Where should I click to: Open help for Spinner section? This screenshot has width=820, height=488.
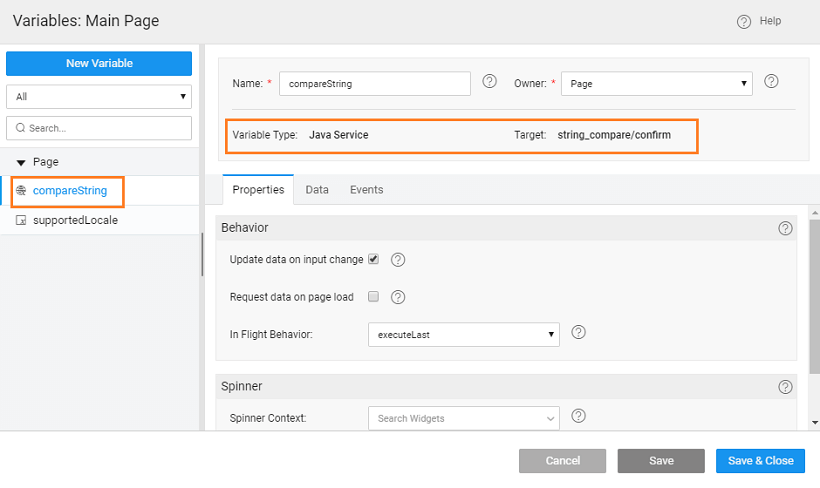click(785, 386)
